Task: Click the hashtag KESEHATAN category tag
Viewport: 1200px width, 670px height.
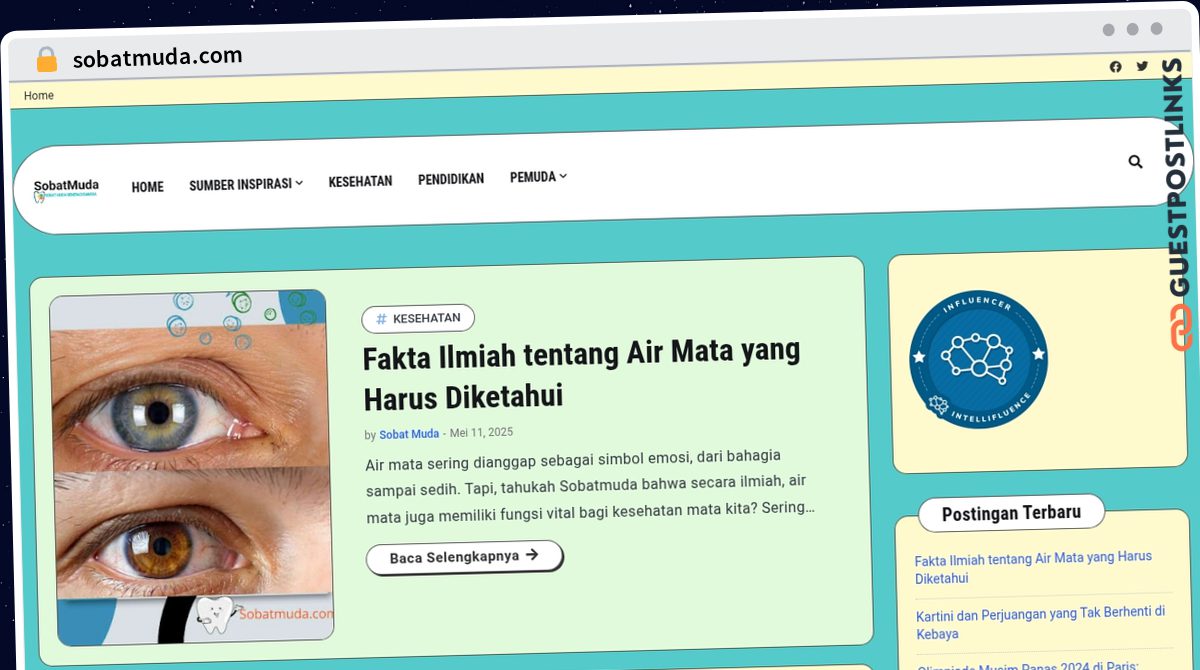Action: (x=418, y=318)
